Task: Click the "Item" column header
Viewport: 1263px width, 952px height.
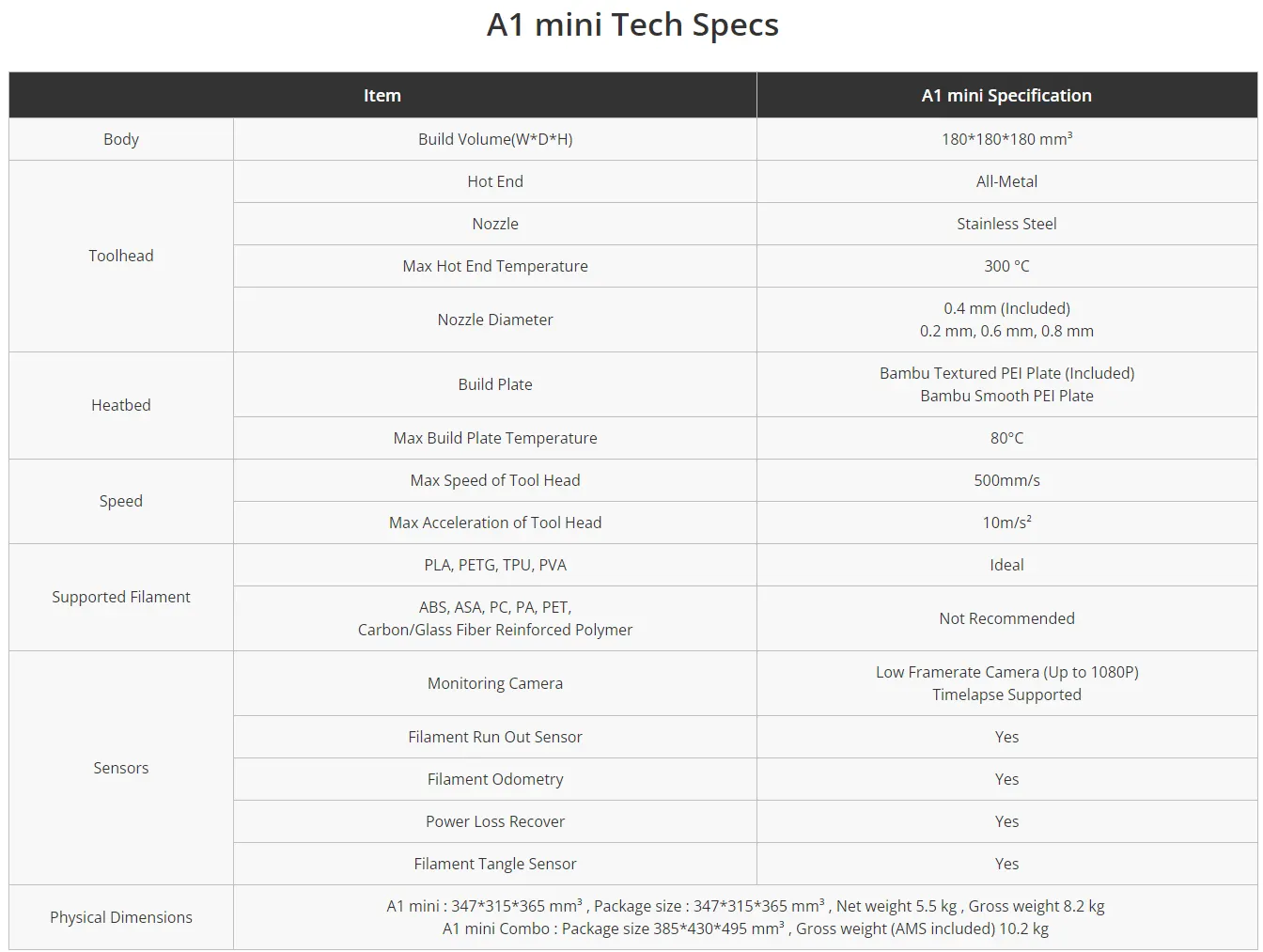Action: 382,96
